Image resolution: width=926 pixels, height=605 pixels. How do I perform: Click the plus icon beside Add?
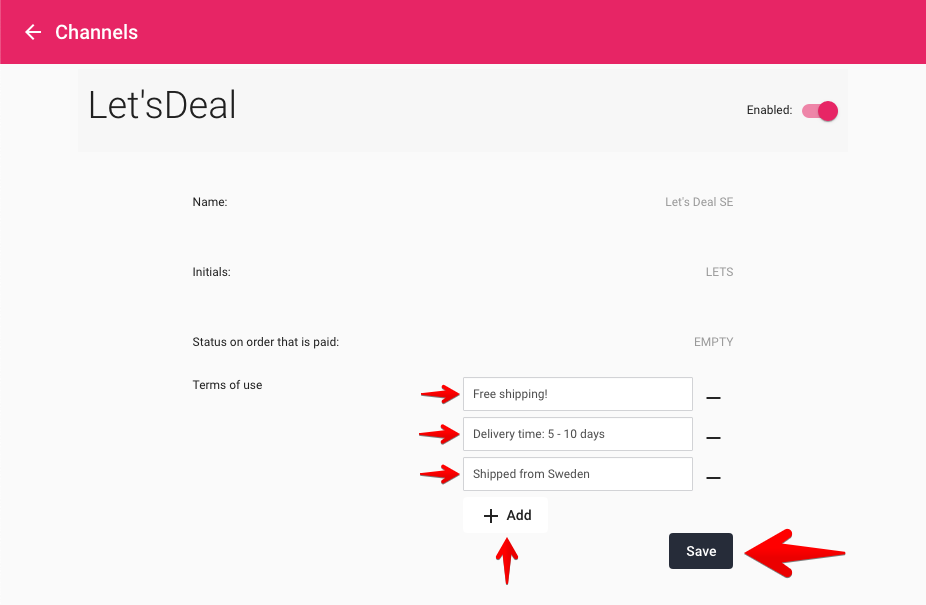[491, 516]
